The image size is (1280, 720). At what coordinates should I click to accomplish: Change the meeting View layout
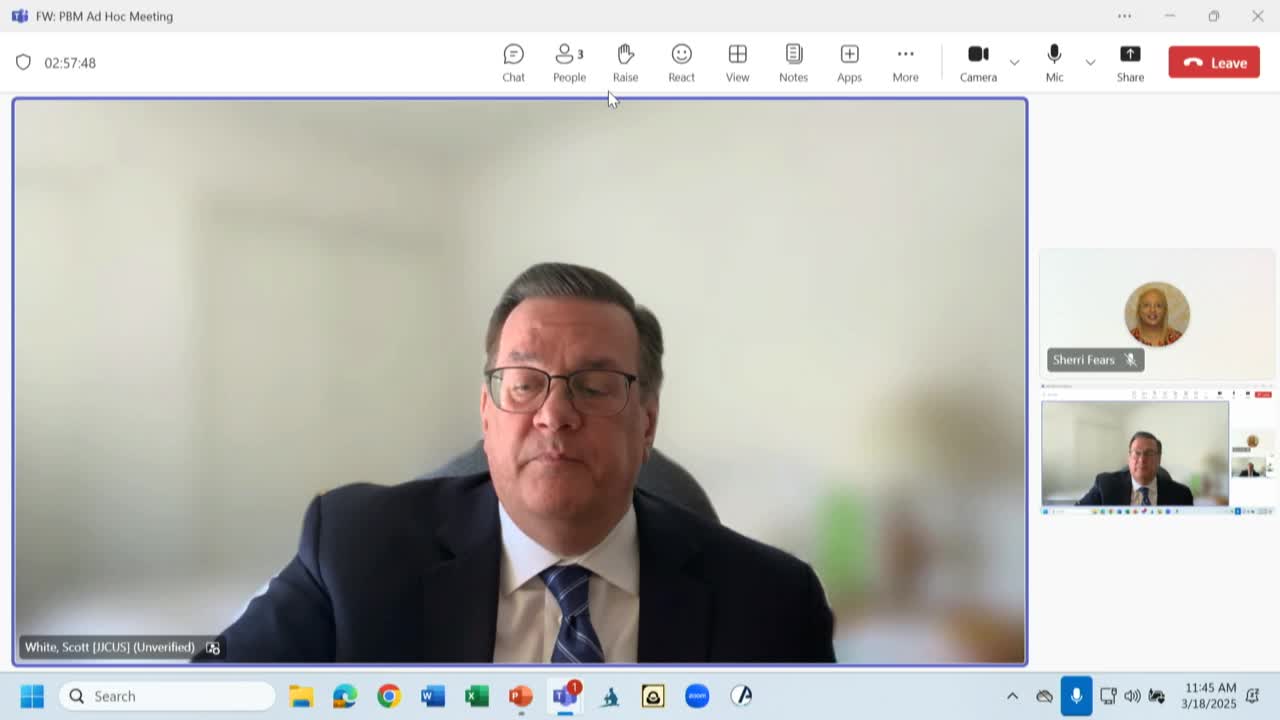tap(737, 63)
